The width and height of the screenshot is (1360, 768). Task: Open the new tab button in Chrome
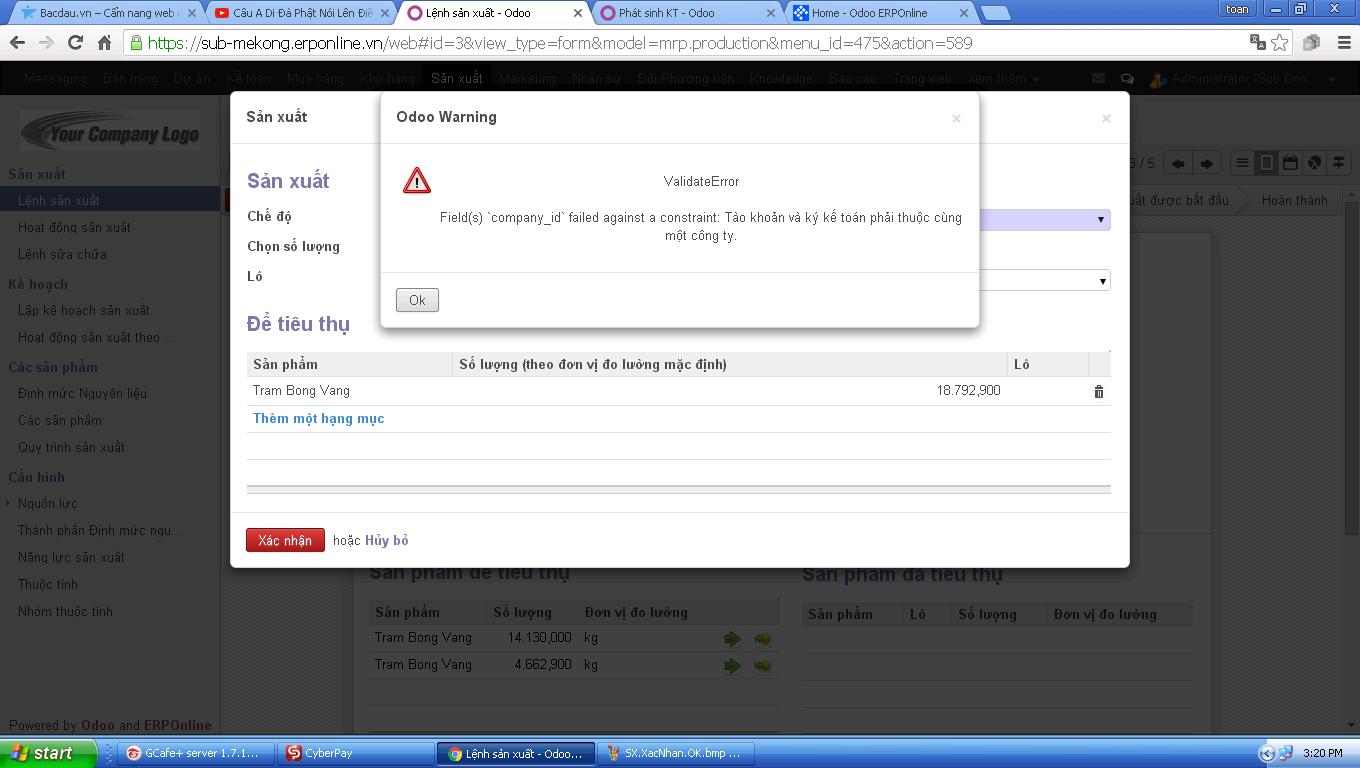(995, 13)
